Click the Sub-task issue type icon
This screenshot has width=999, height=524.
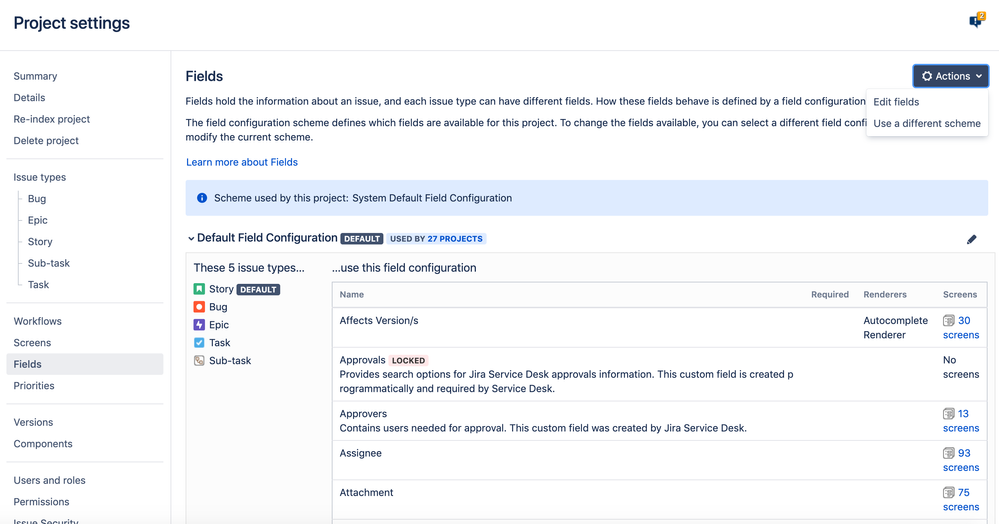[199, 360]
